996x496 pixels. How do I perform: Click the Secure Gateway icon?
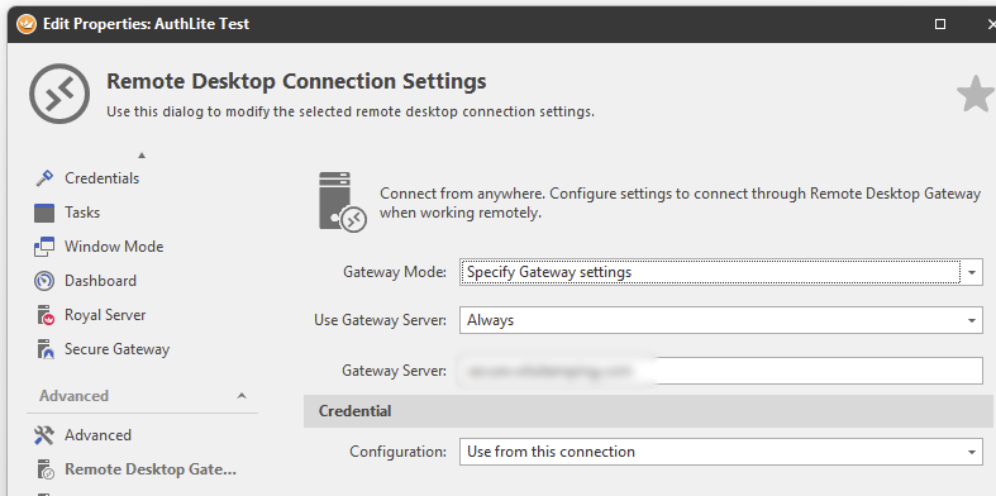(44, 349)
